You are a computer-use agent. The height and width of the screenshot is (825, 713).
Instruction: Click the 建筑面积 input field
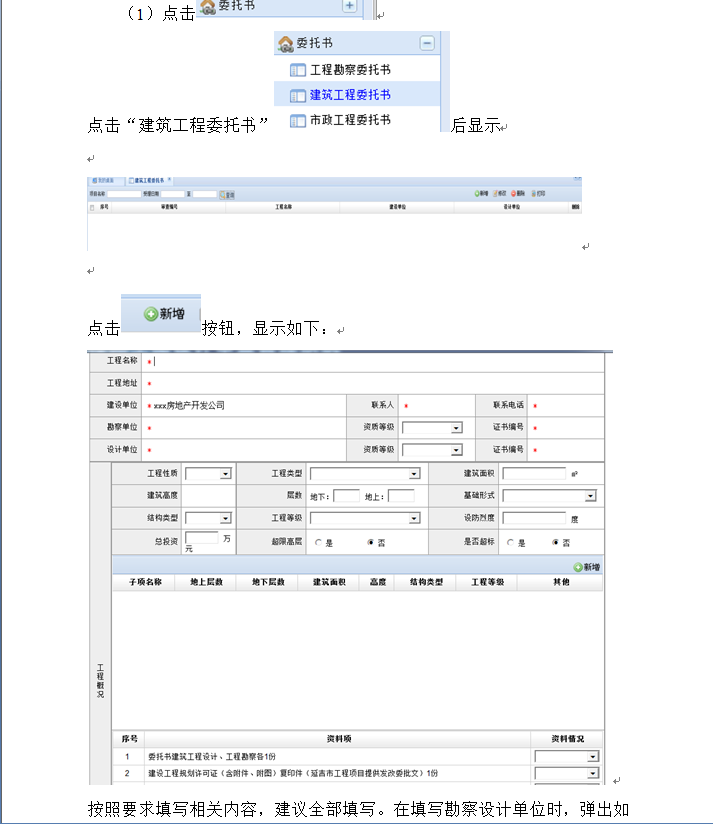click(x=533, y=474)
